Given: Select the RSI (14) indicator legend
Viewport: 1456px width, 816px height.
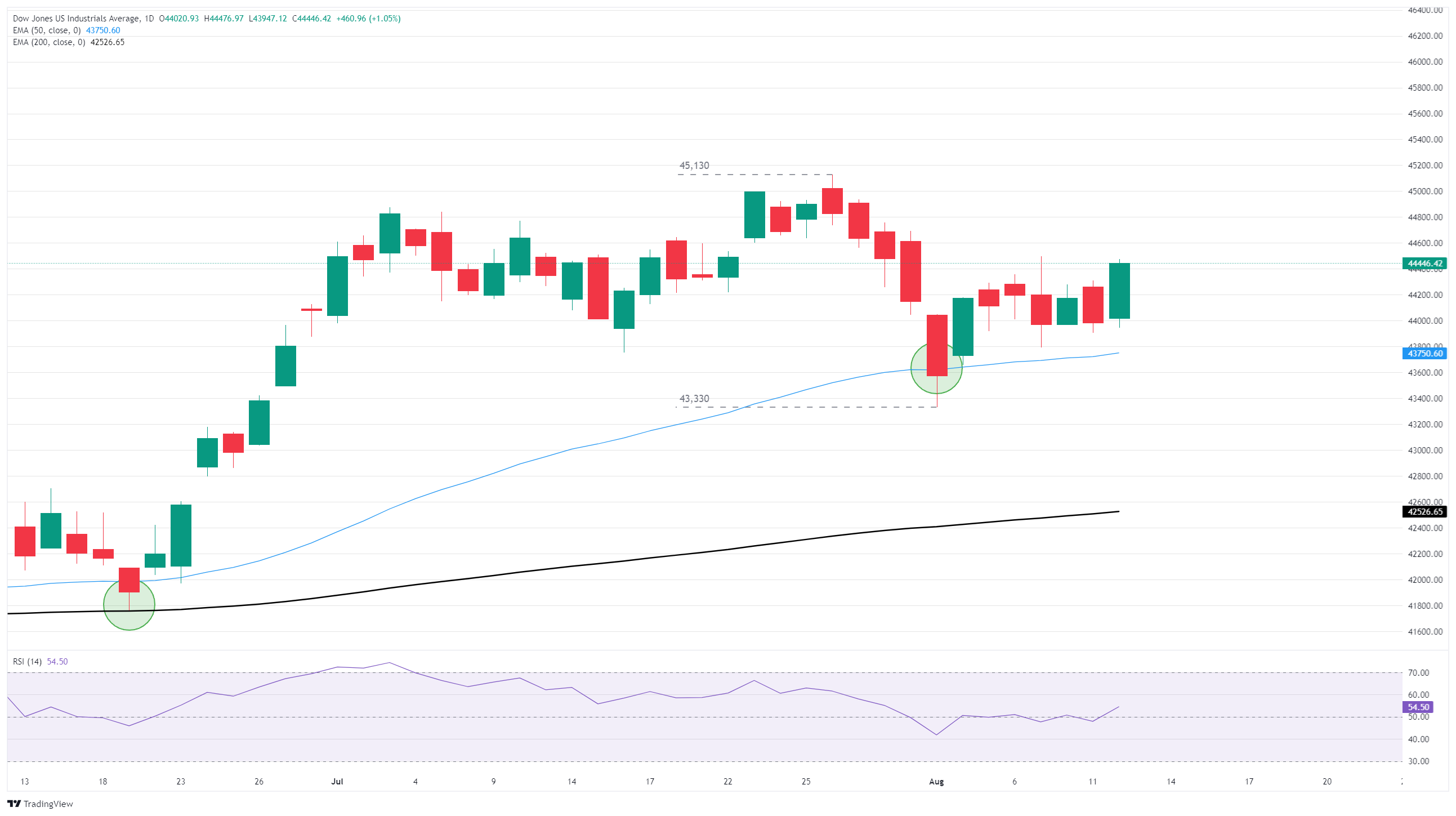Looking at the screenshot, I should click(x=40, y=662).
